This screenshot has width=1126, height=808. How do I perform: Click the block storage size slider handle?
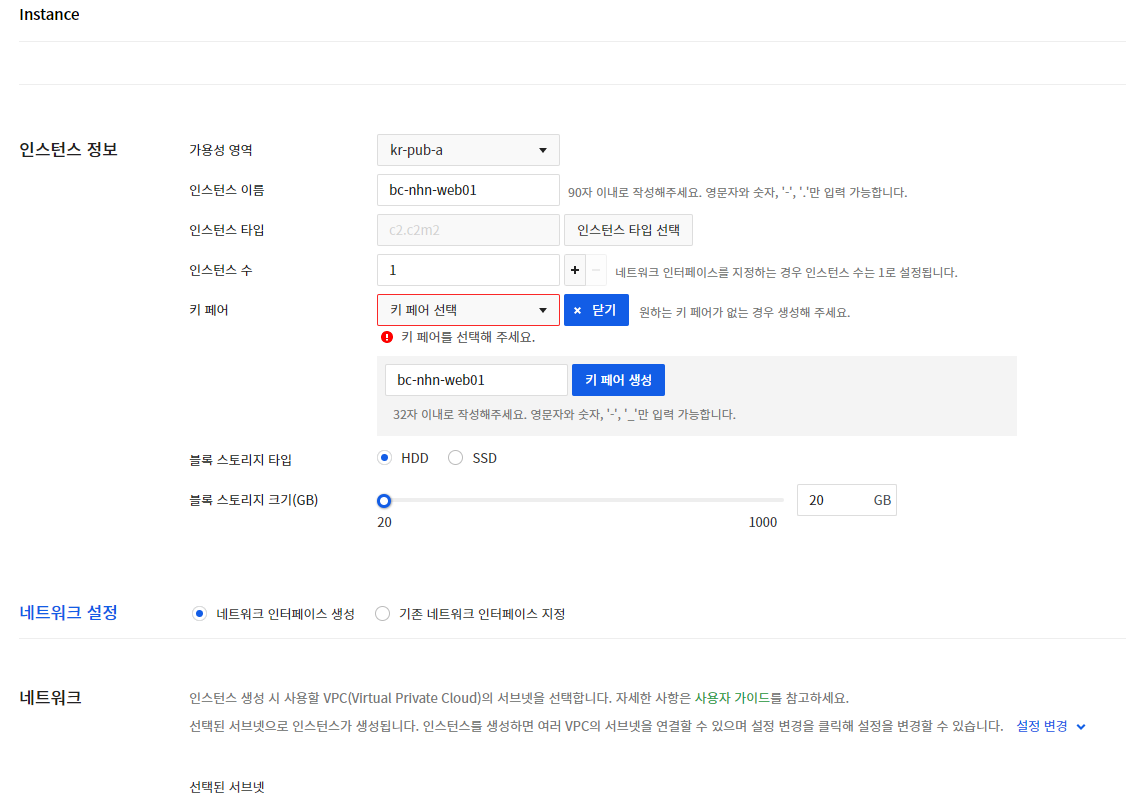coord(384,500)
